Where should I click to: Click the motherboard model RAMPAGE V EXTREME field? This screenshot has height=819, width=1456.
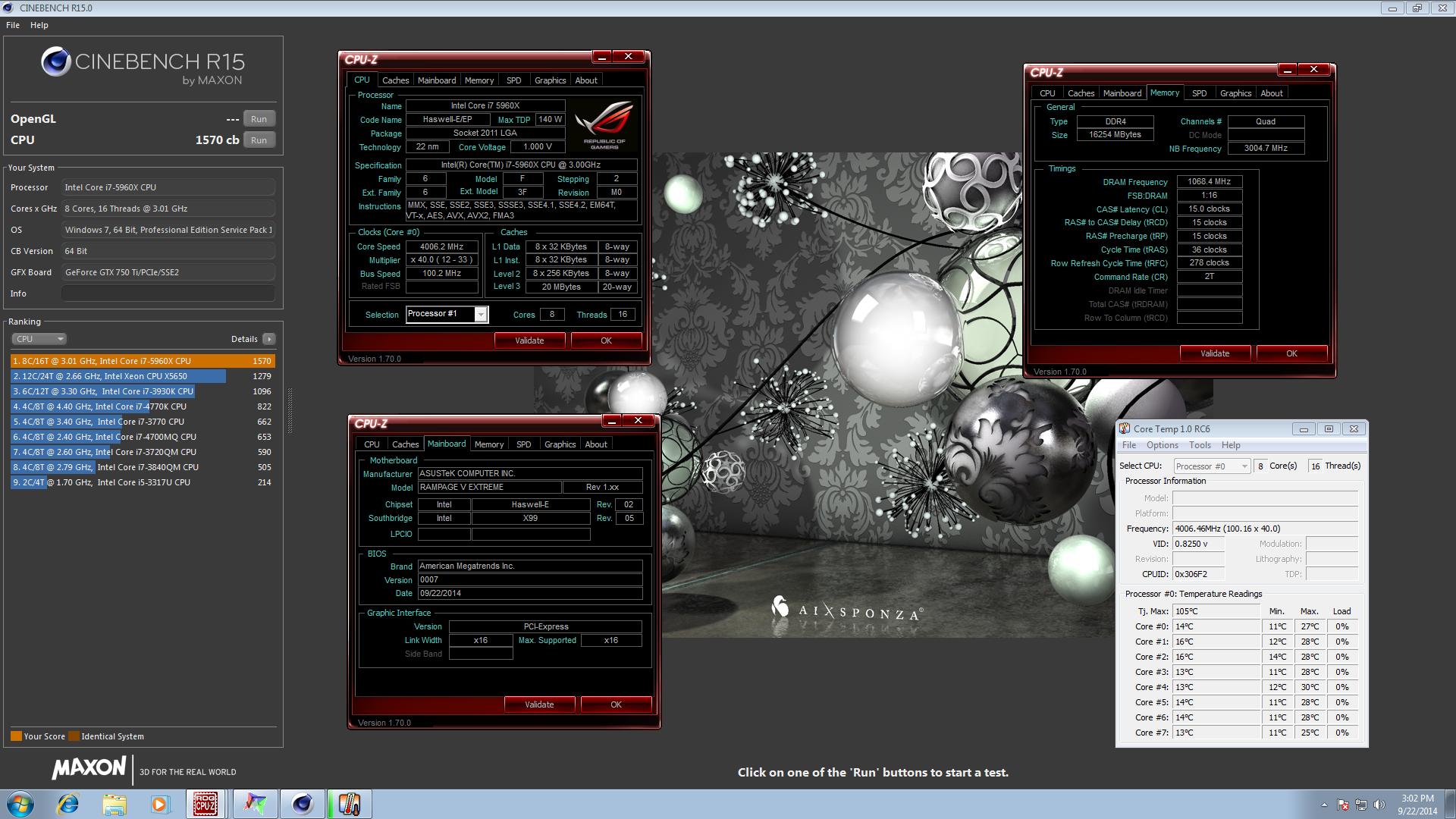coord(489,487)
